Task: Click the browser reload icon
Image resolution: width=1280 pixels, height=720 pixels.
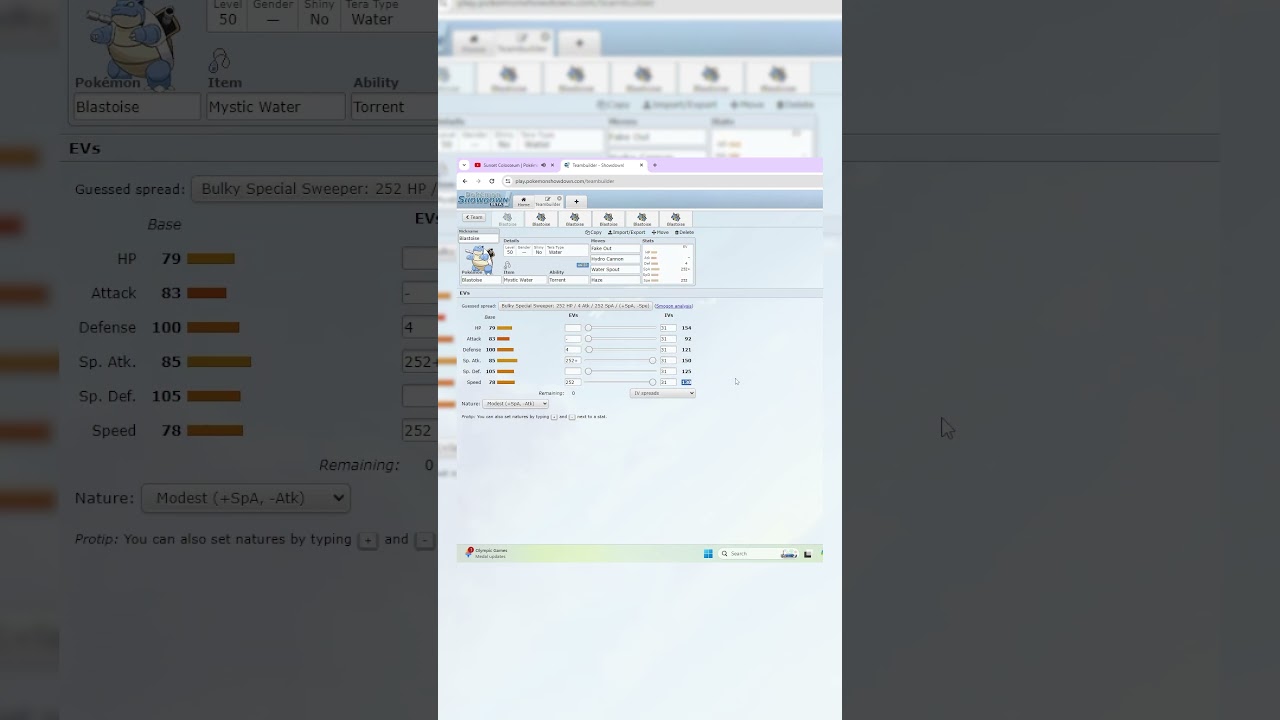Action: pos(491,181)
